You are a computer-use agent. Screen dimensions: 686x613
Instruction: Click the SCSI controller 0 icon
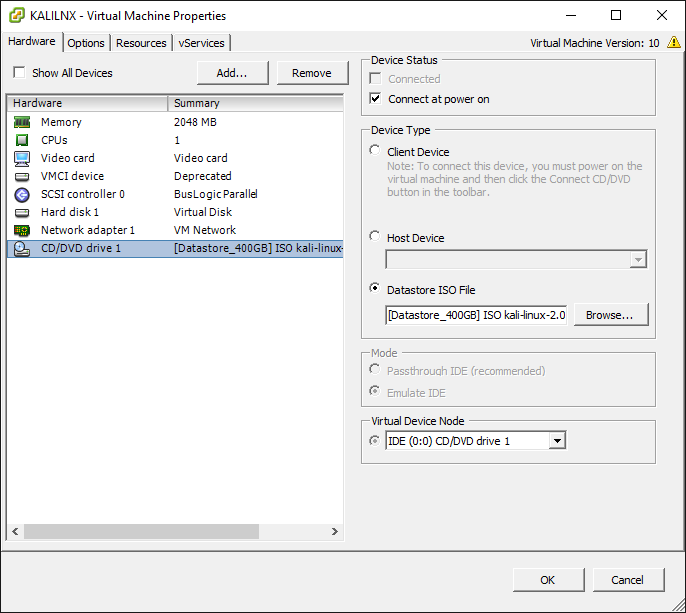coord(22,195)
